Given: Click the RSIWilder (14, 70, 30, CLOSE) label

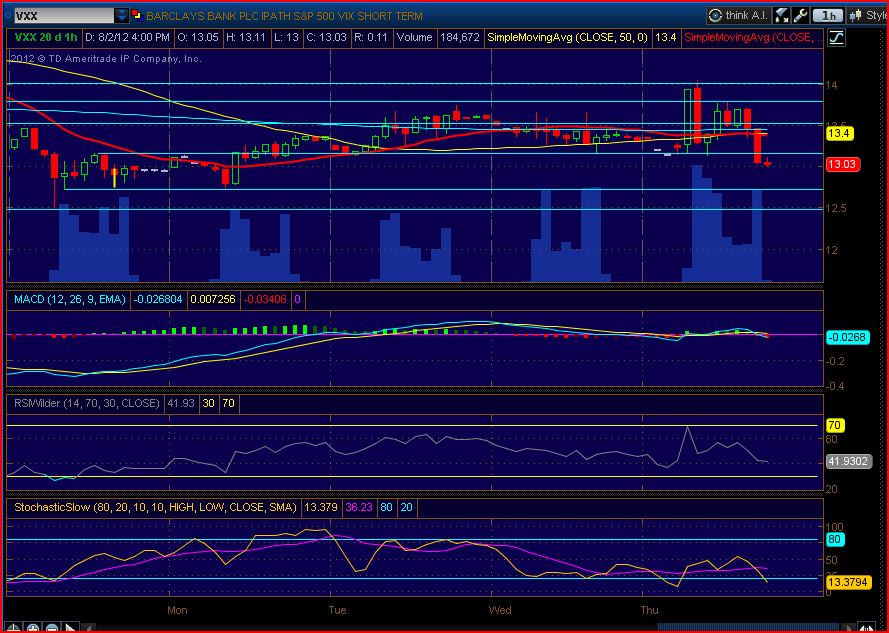Looking at the screenshot, I should [87, 403].
